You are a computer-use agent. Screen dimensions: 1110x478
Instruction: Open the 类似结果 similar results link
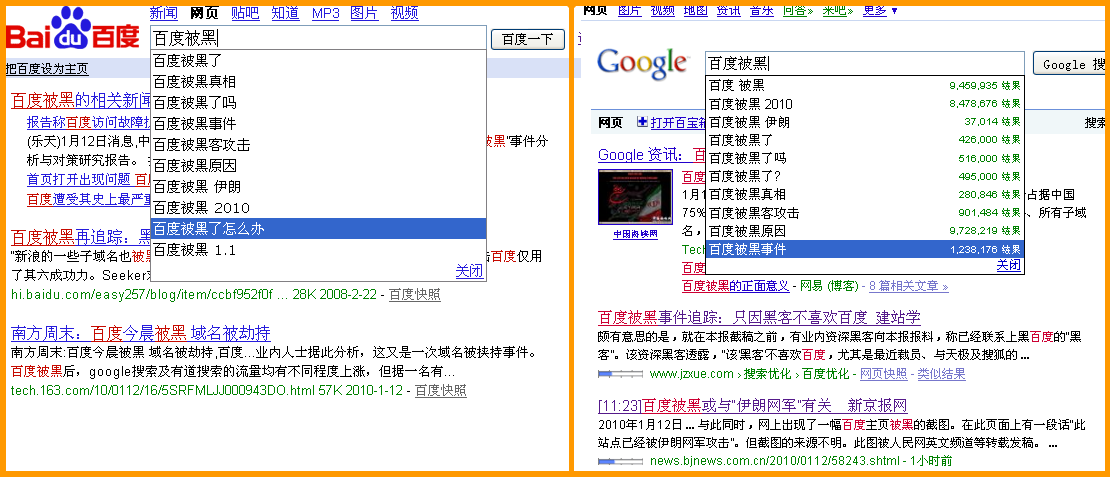(x=941, y=374)
